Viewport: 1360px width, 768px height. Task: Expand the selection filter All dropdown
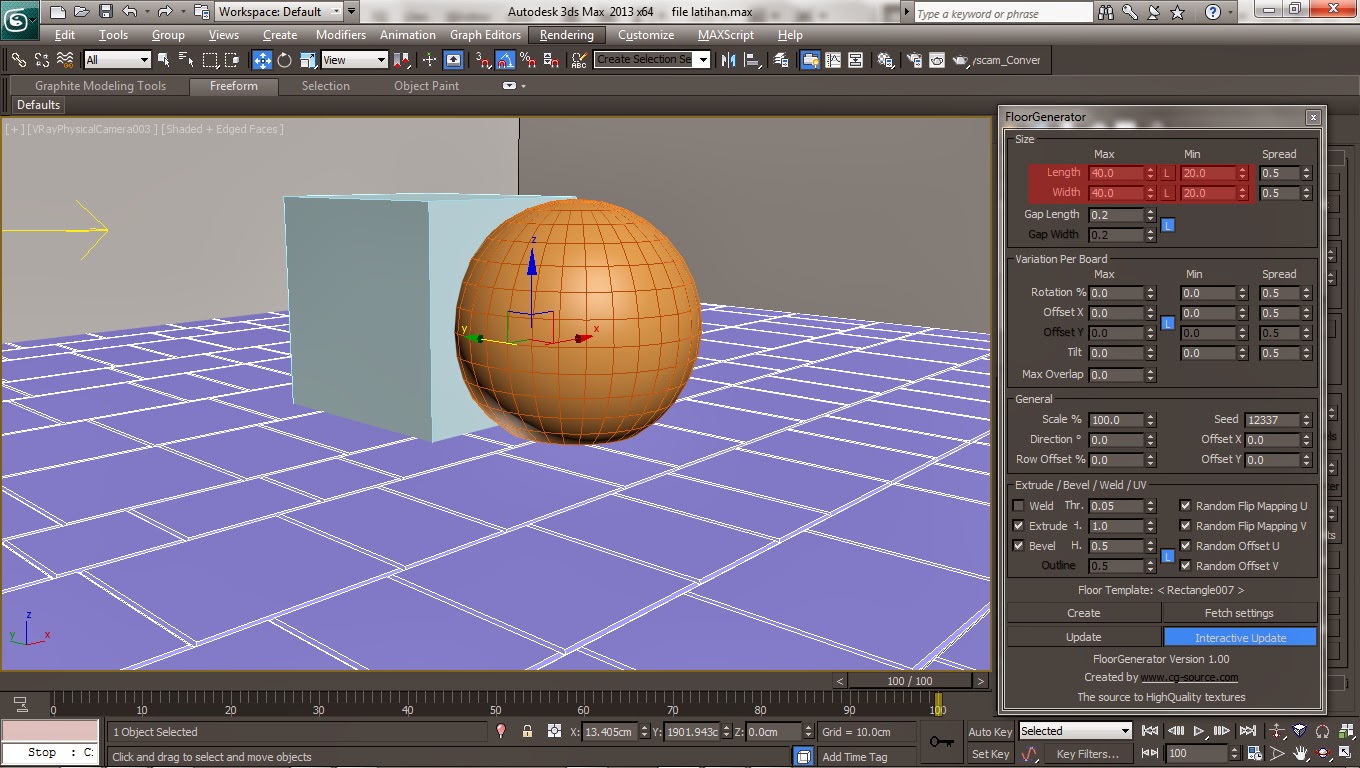[x=117, y=60]
